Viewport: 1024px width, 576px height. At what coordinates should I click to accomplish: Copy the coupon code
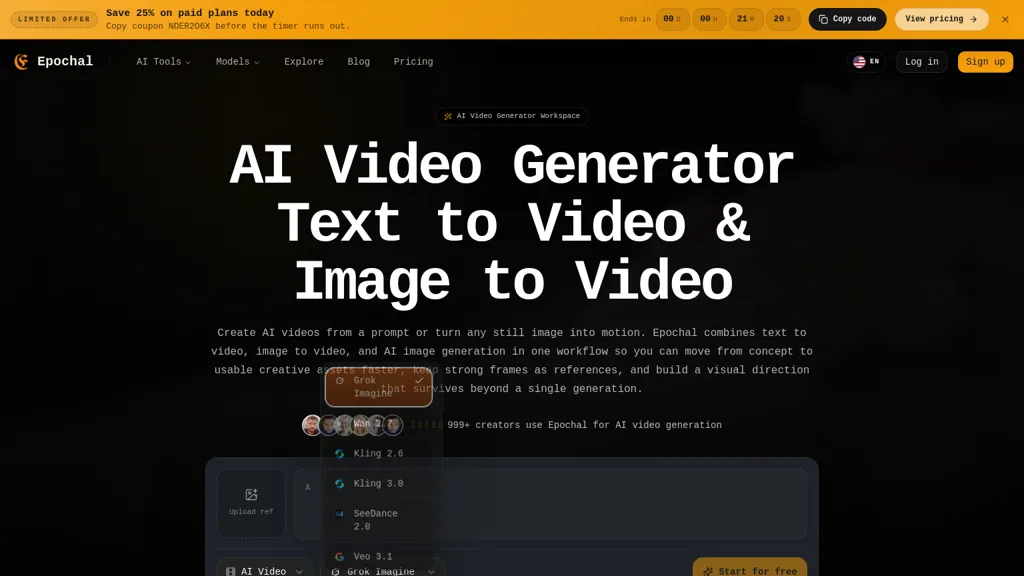(847, 19)
